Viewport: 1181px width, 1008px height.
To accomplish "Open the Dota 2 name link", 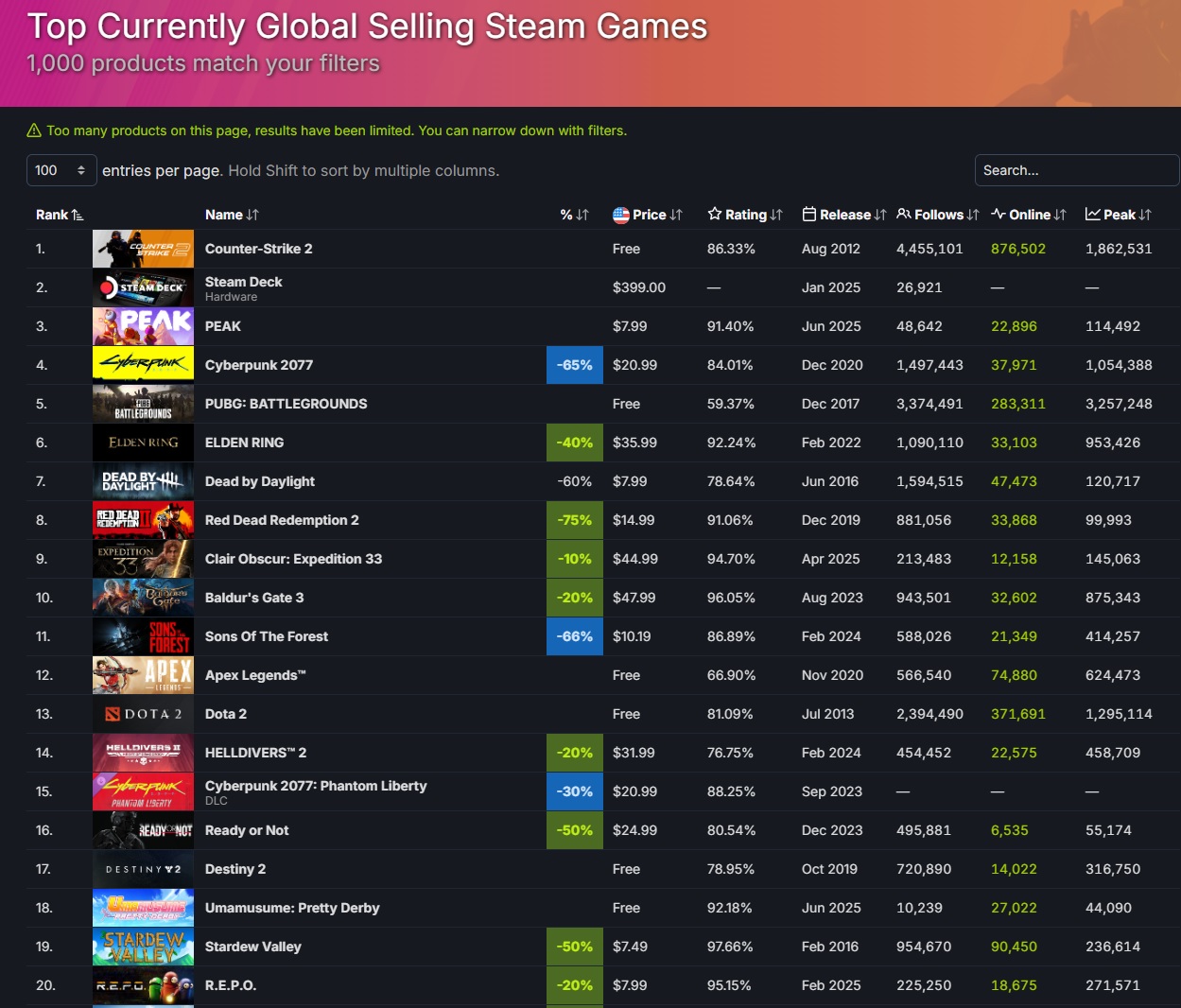I will click(226, 714).
